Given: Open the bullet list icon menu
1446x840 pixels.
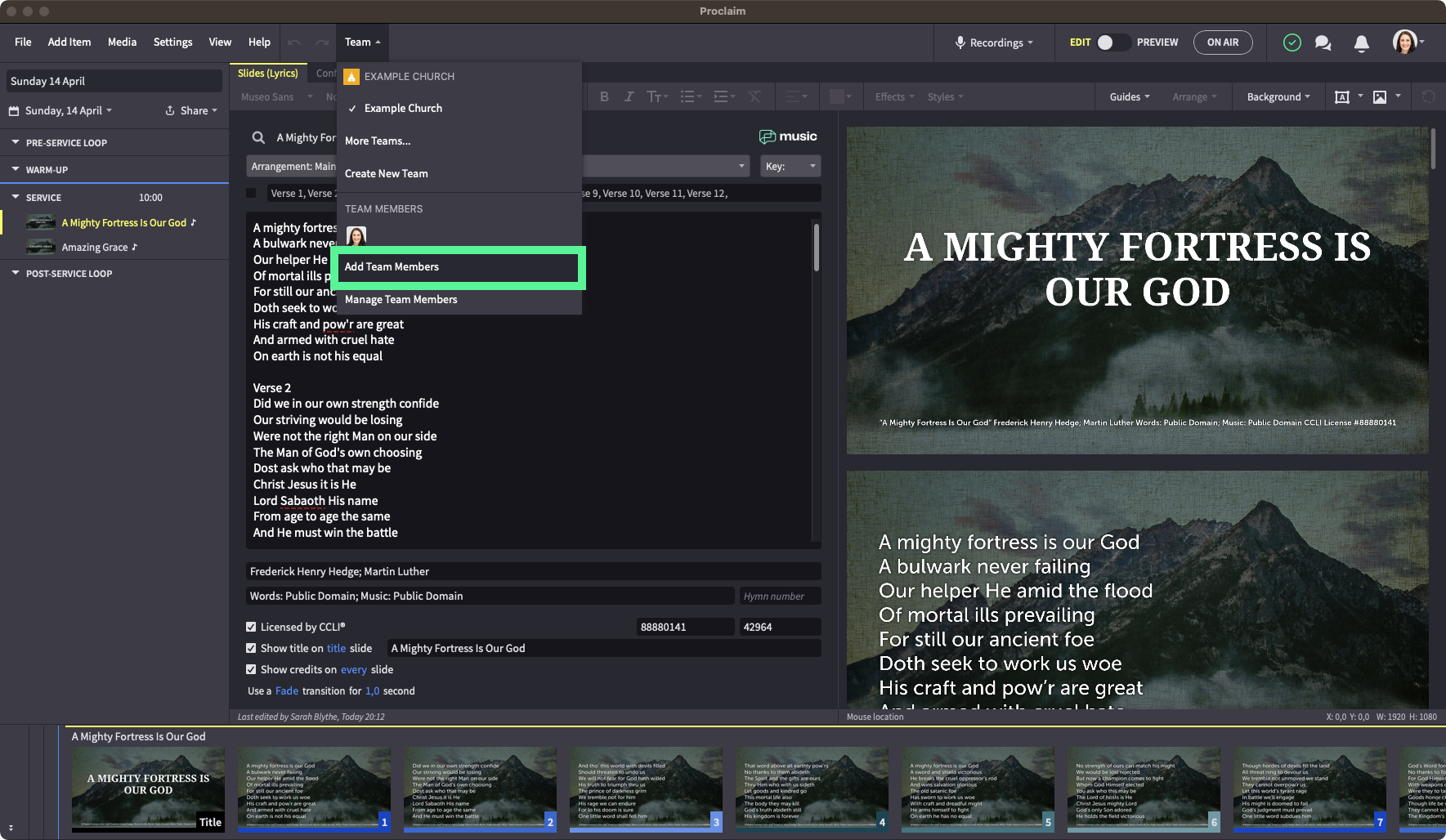Looking at the screenshot, I should coord(691,96).
